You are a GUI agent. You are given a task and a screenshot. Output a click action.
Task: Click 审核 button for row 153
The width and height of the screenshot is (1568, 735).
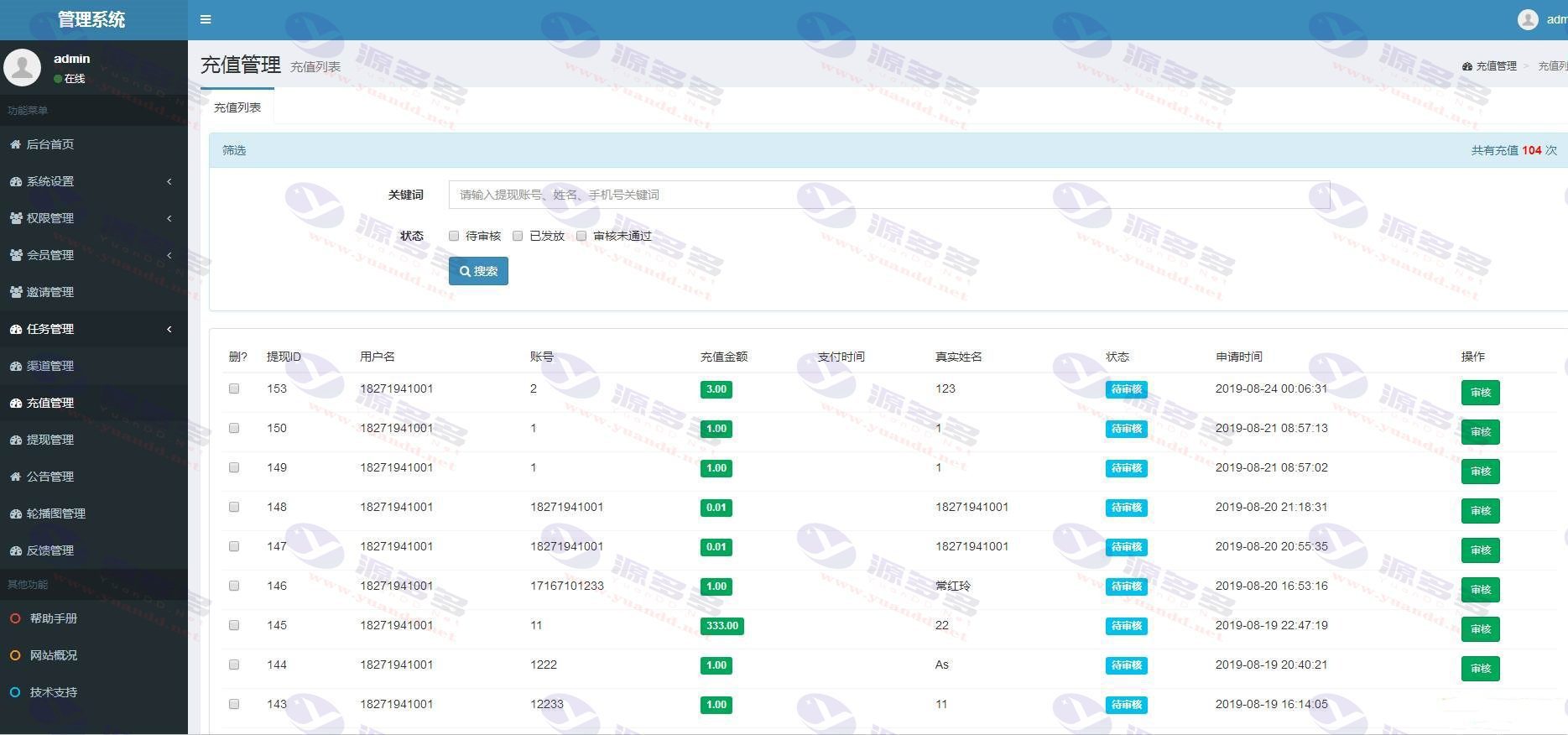[x=1480, y=393]
